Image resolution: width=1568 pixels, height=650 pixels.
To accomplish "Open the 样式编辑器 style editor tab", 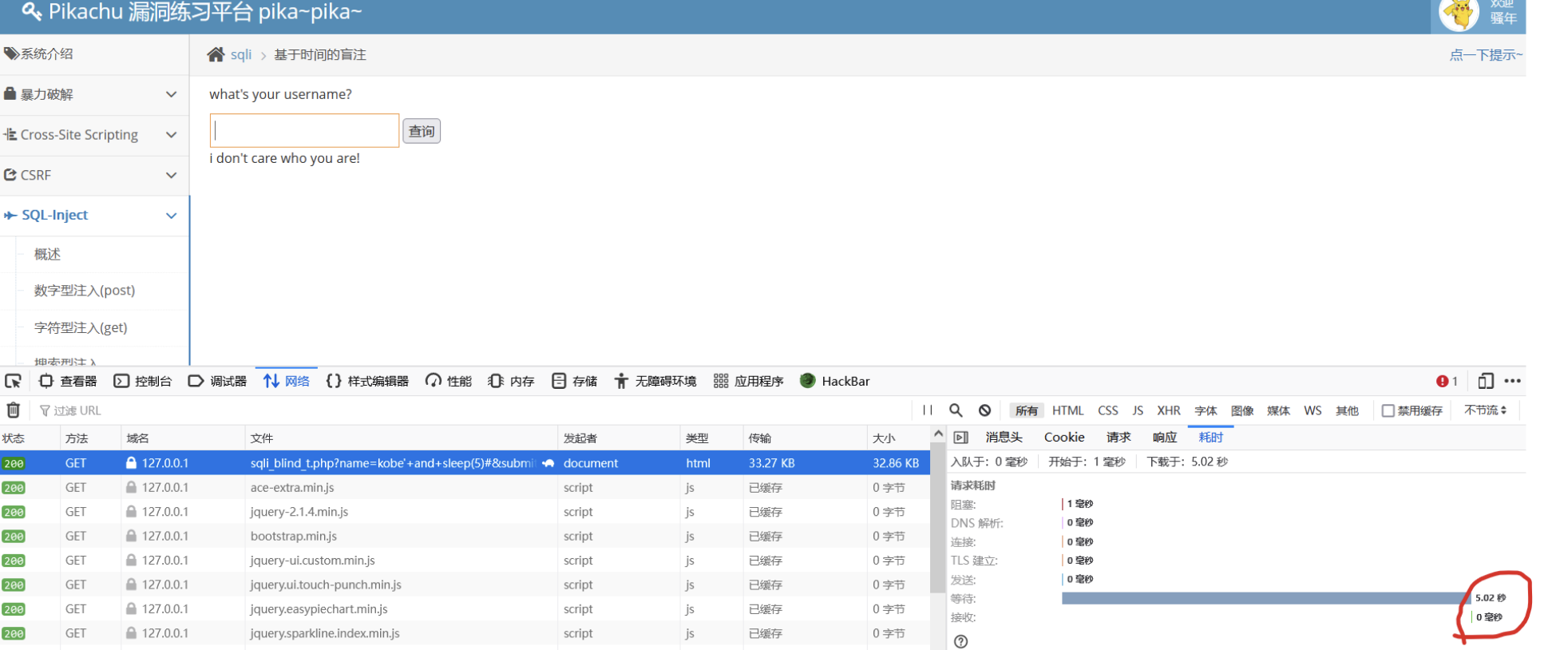I will pyautogui.click(x=367, y=382).
